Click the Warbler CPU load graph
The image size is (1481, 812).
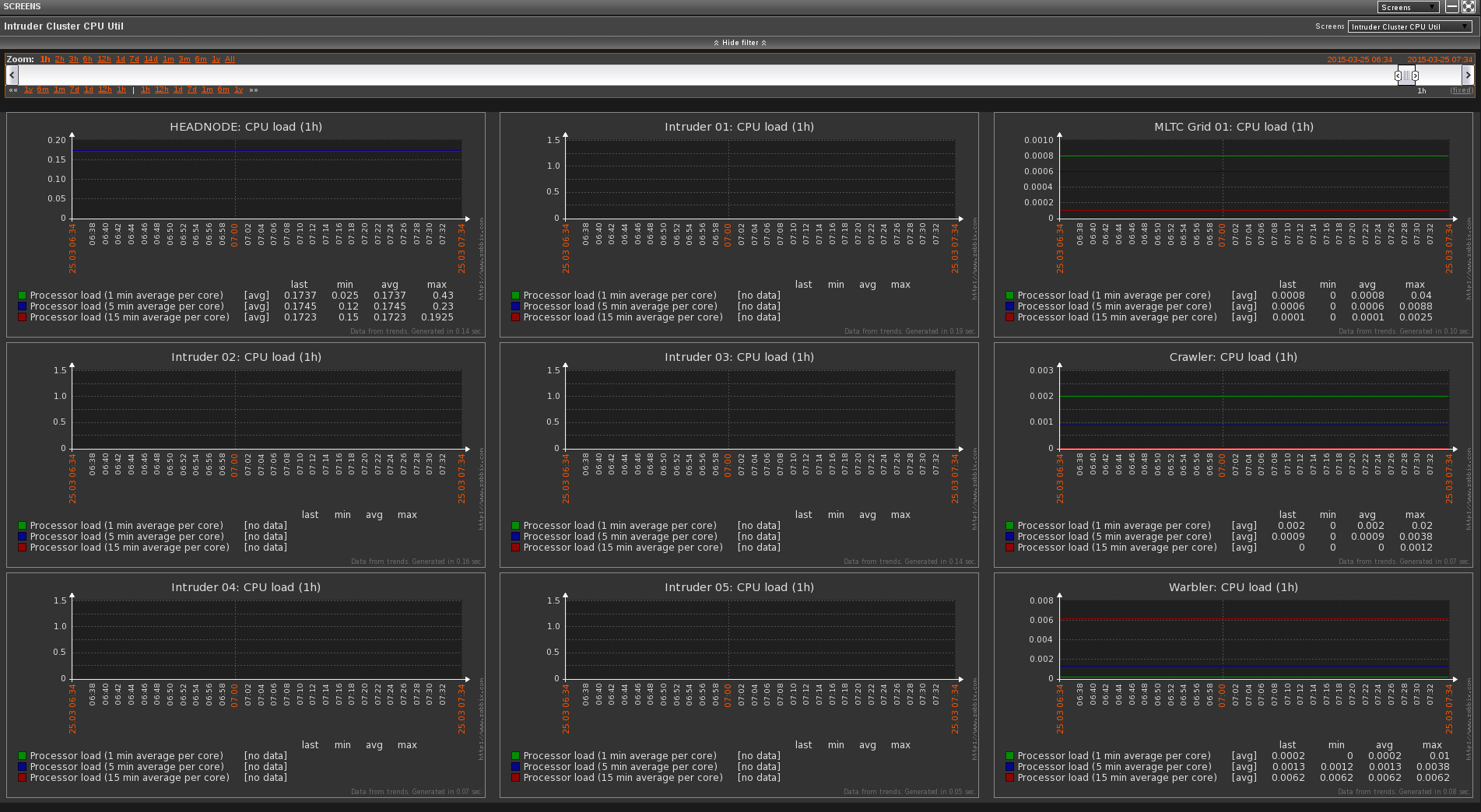click(1254, 639)
